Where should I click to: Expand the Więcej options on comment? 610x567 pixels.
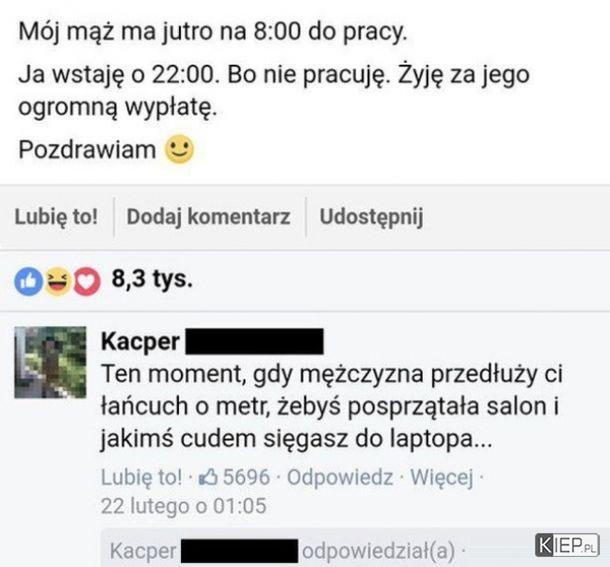442,477
